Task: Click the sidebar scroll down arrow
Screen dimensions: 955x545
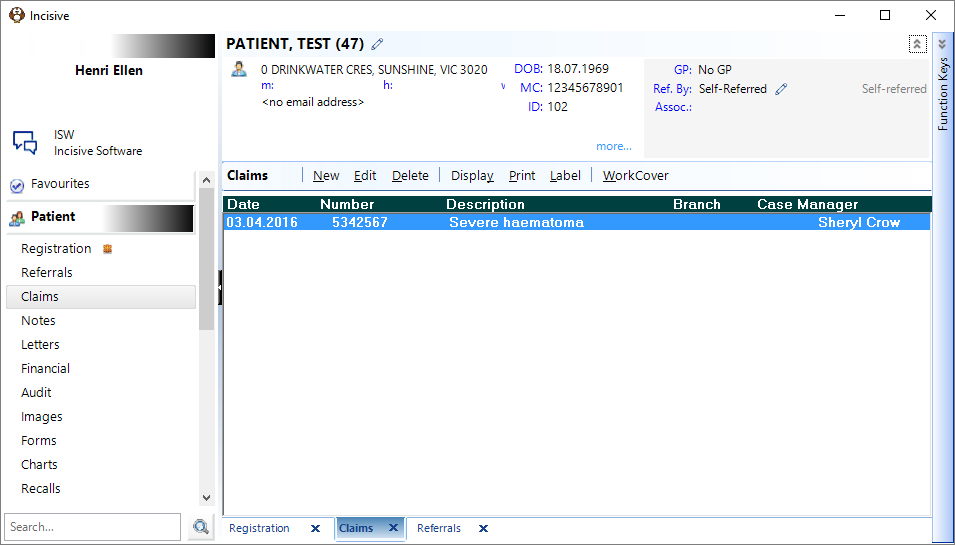Action: [x=206, y=498]
